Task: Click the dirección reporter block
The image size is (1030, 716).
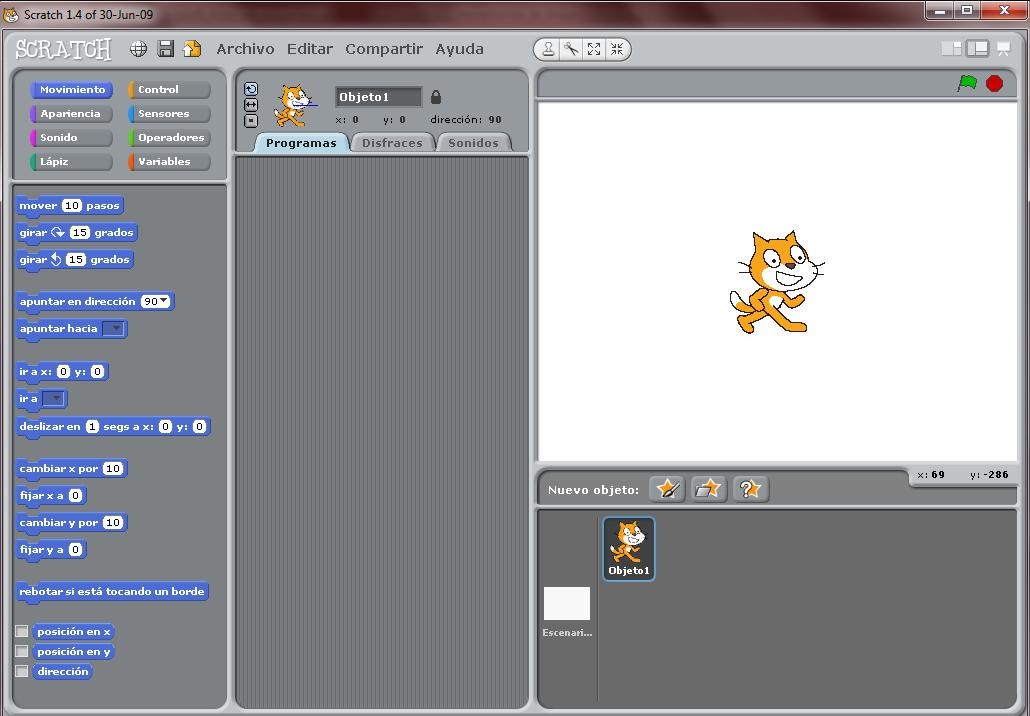Action: click(62, 671)
